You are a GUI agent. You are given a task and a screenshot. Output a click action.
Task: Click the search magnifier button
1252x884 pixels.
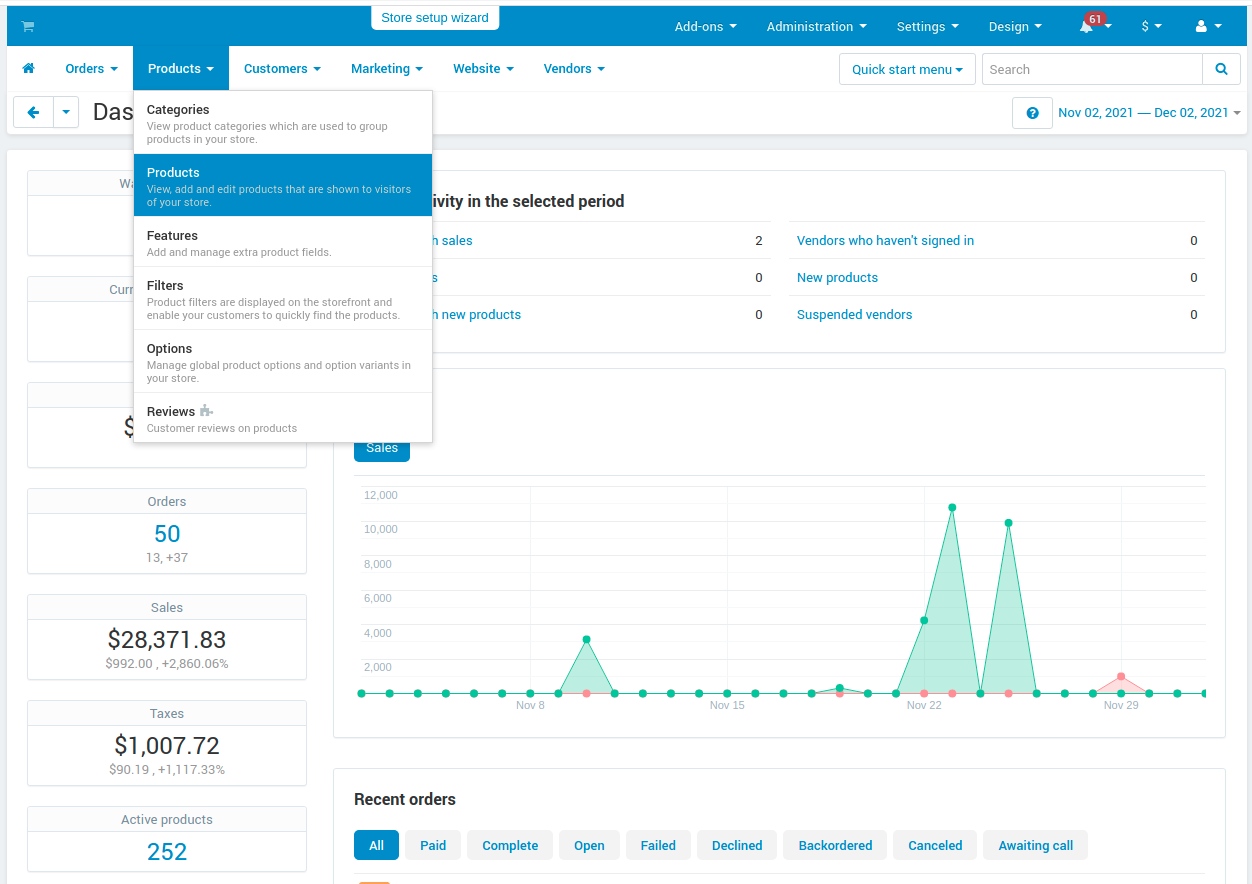tap(1221, 69)
